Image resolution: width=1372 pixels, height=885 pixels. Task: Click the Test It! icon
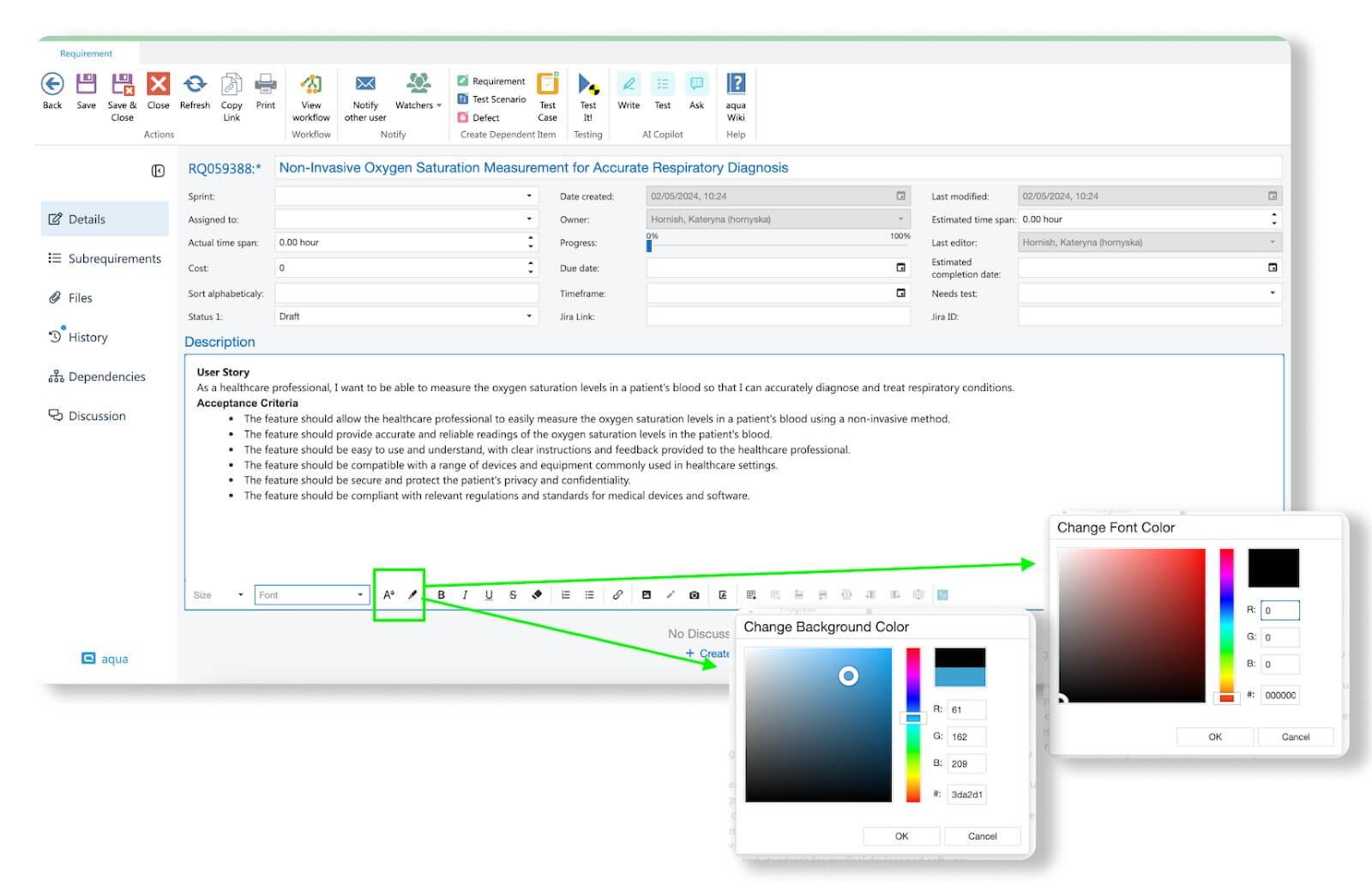[588, 84]
